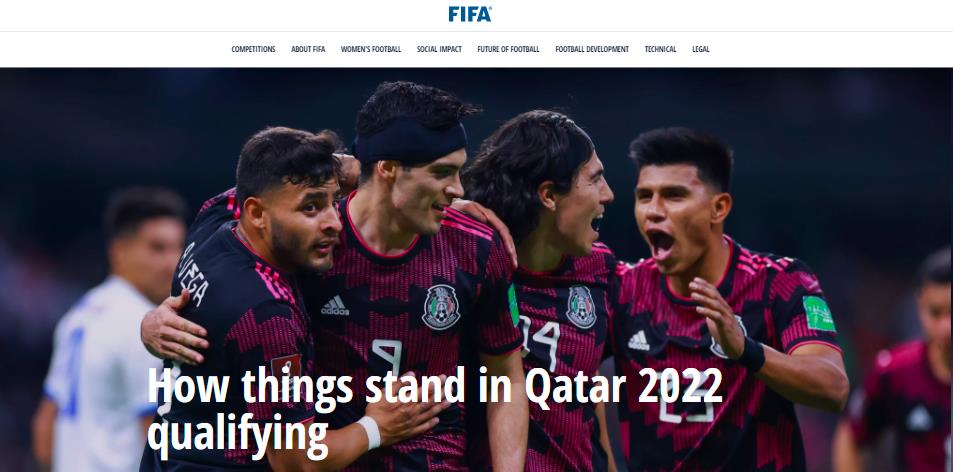Click the green sleeve badge on right player

[819, 313]
